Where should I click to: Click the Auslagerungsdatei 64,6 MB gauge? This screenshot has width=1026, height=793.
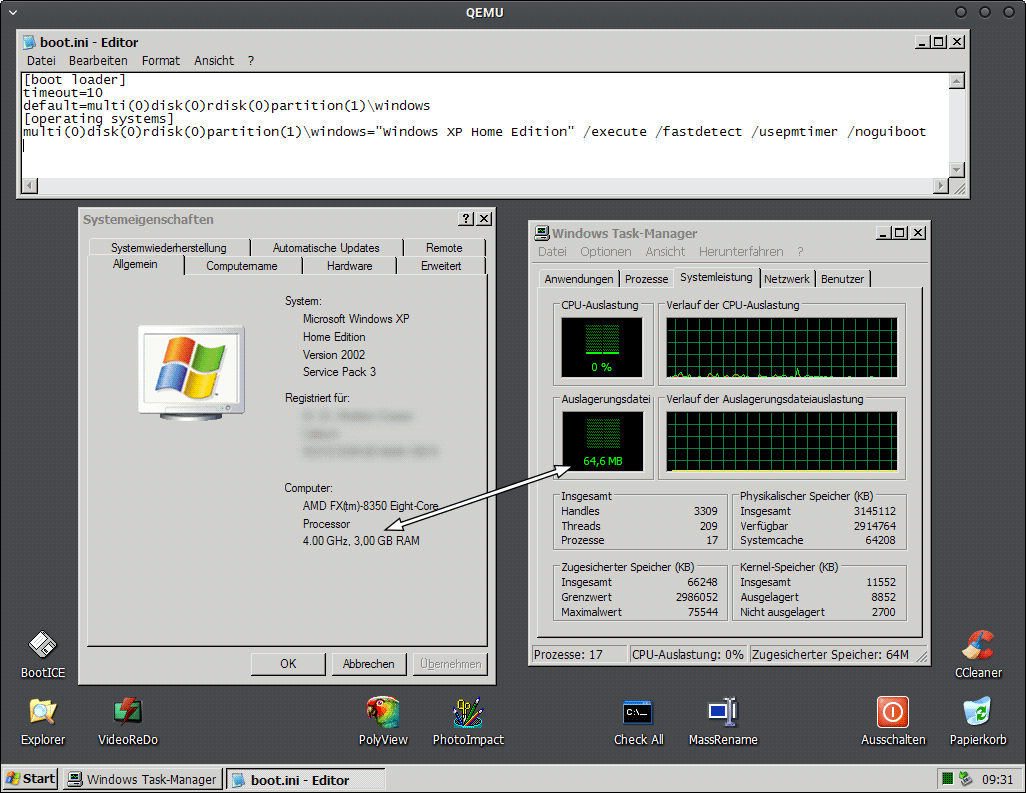click(x=603, y=442)
